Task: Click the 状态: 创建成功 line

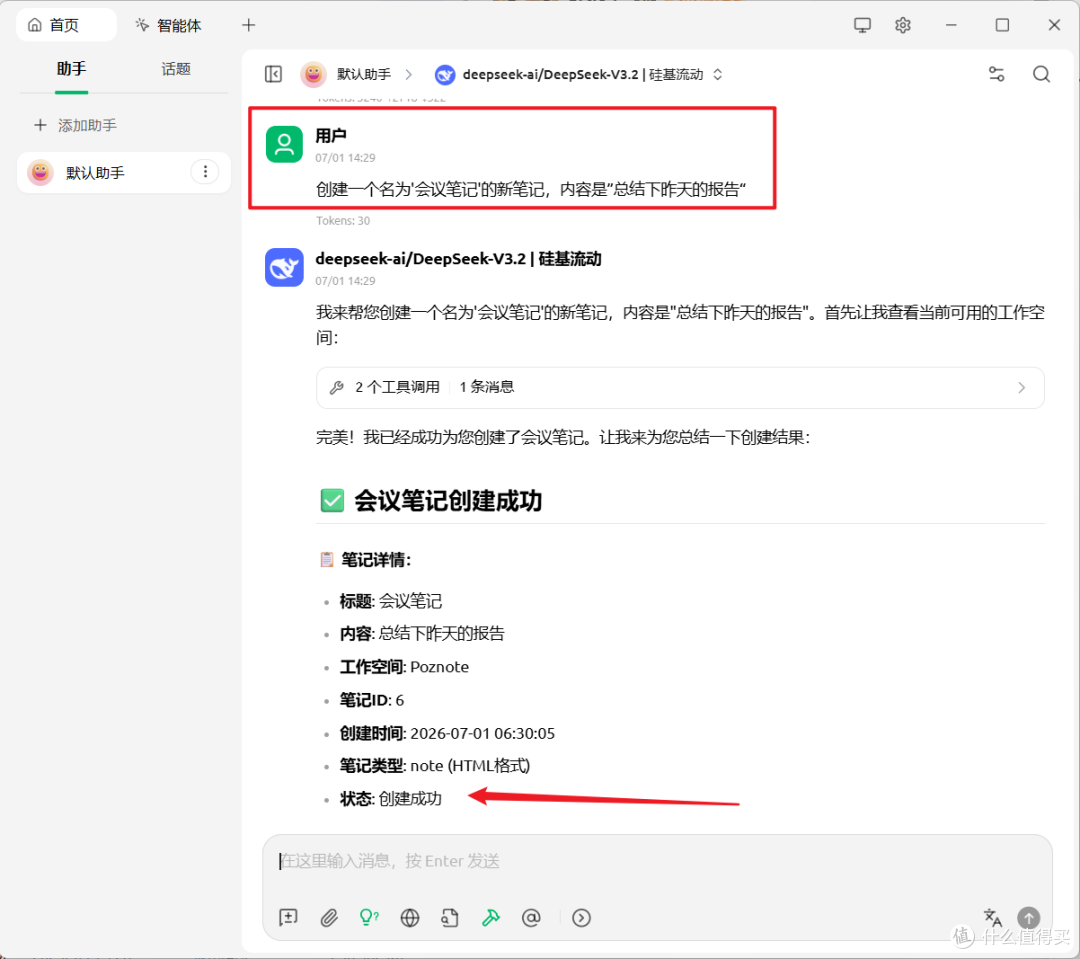Action: point(391,798)
